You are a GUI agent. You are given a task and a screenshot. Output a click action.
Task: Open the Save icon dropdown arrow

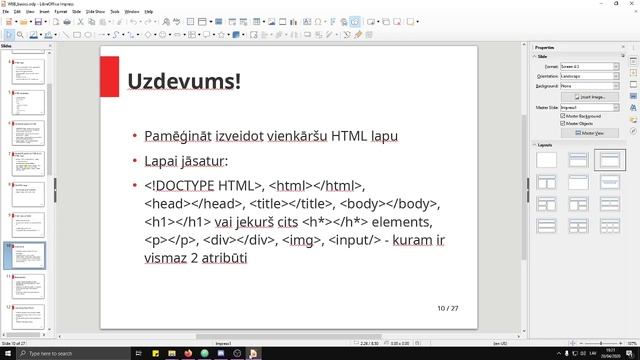coord(45,22)
